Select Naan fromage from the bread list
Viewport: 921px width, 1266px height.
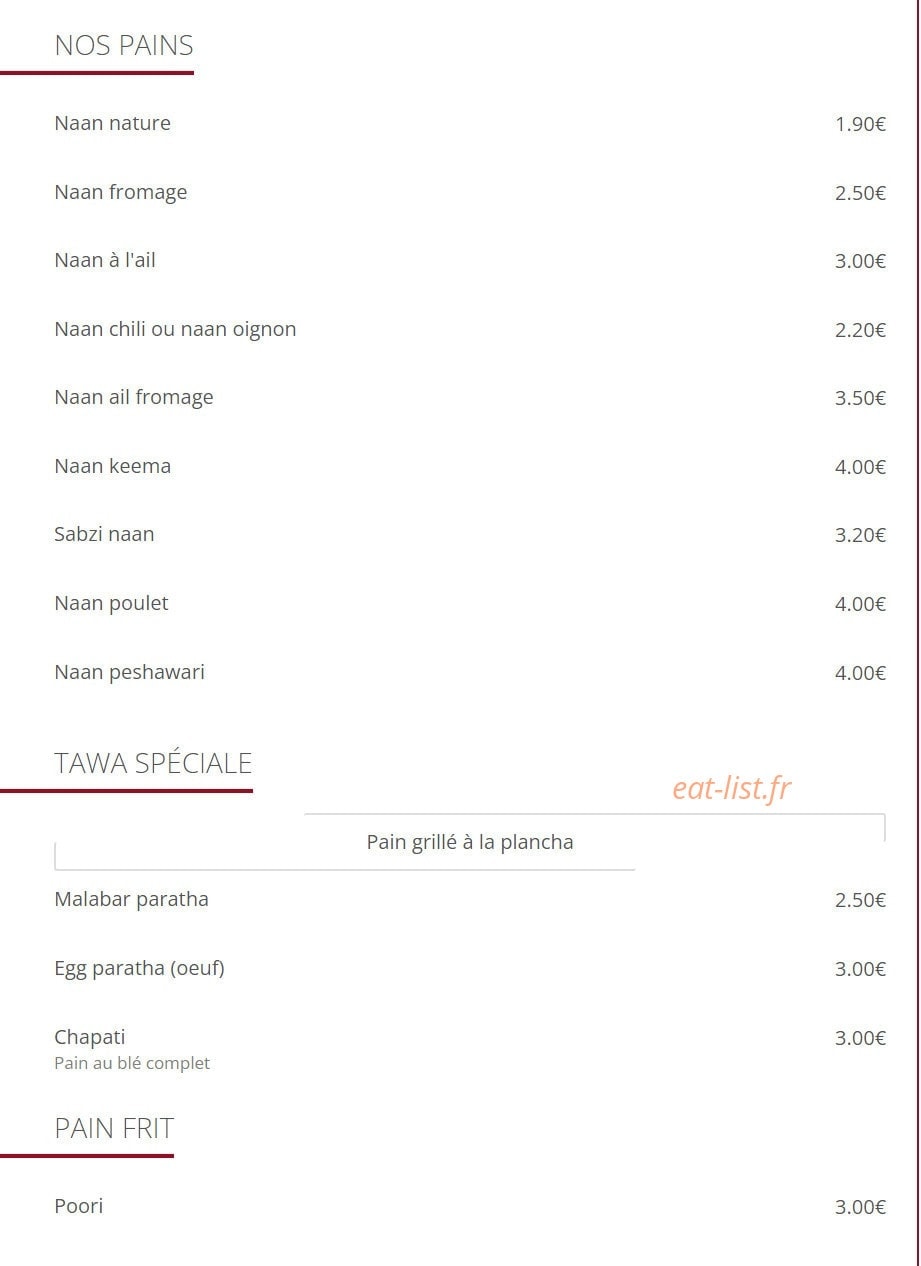tap(120, 192)
